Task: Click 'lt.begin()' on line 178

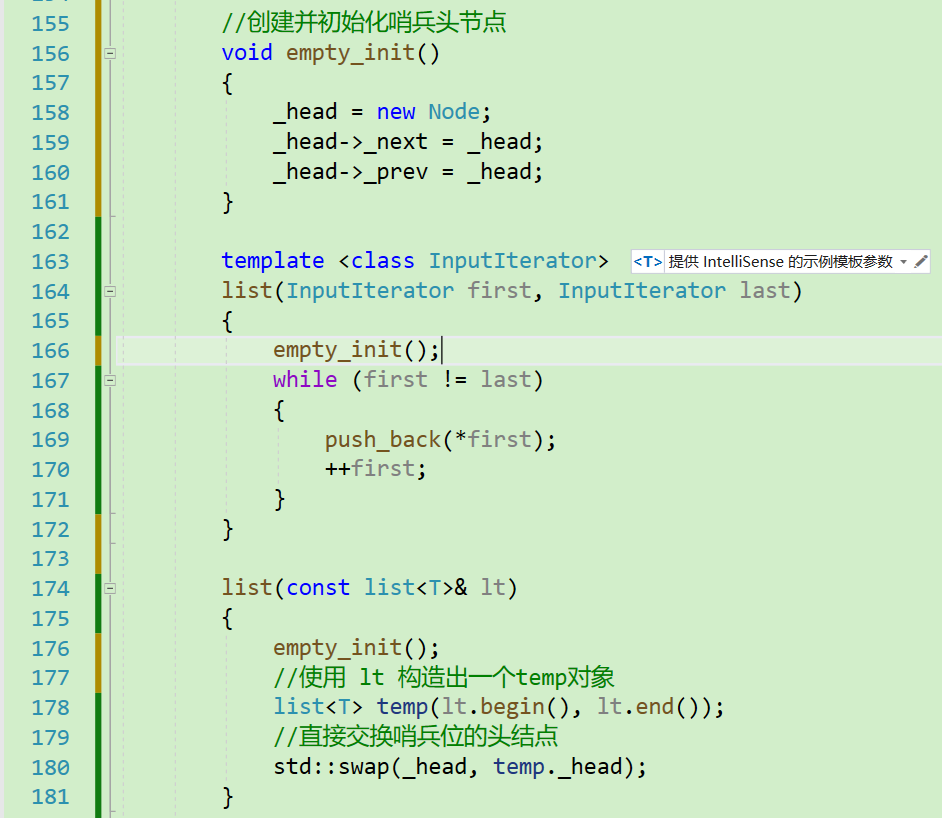Action: tap(505, 707)
